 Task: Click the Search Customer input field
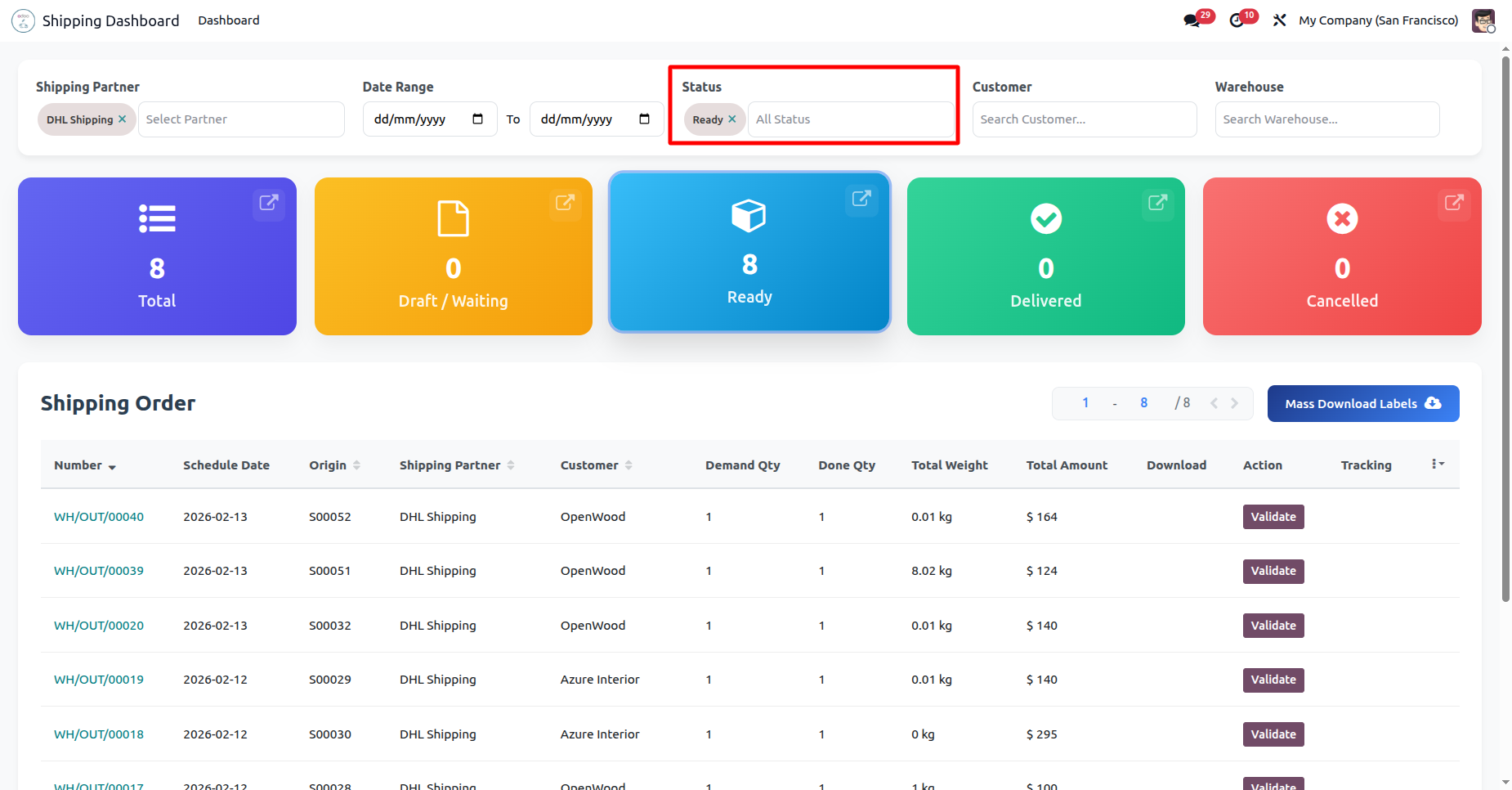[x=1084, y=119]
